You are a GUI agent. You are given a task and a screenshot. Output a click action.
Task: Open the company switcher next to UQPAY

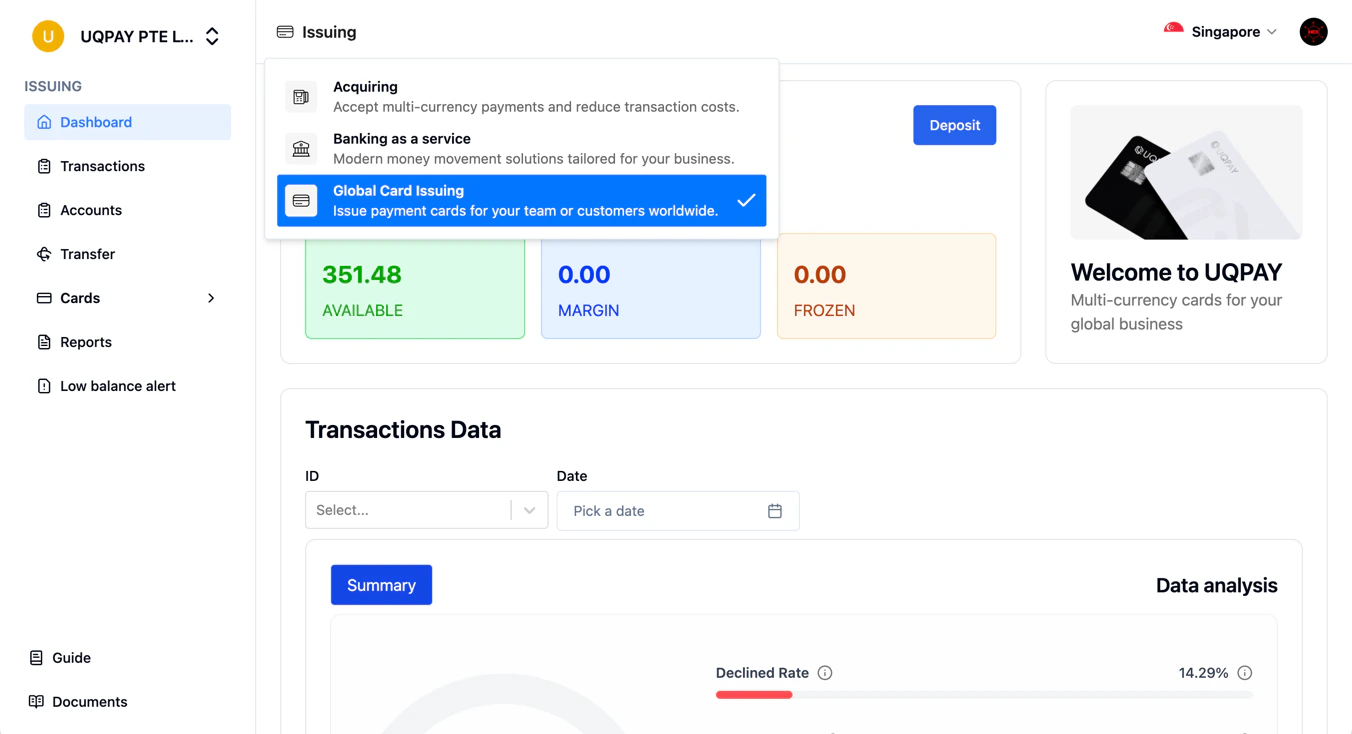212,35
